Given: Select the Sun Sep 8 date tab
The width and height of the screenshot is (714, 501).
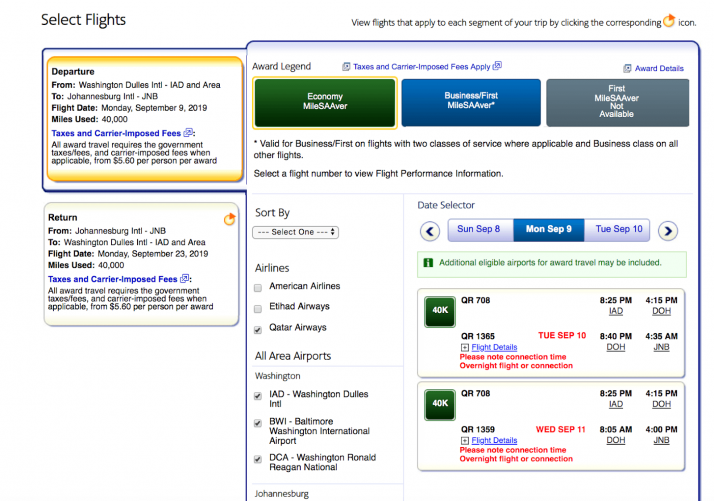Looking at the screenshot, I should (x=479, y=229).
